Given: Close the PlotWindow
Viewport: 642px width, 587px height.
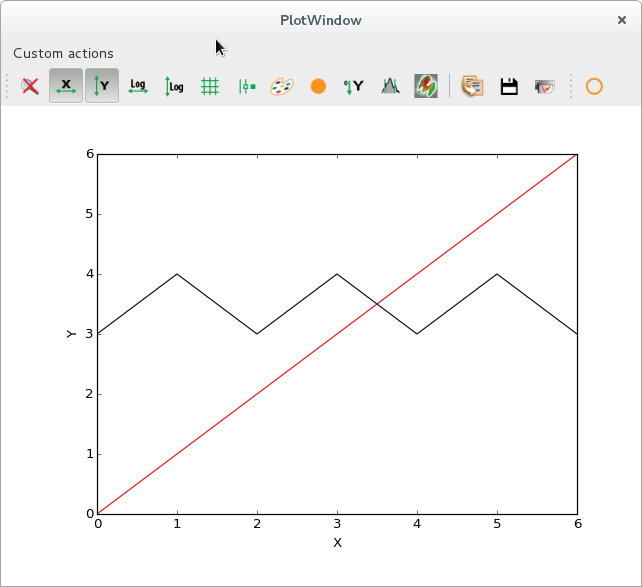Looking at the screenshot, I should pos(622,20).
